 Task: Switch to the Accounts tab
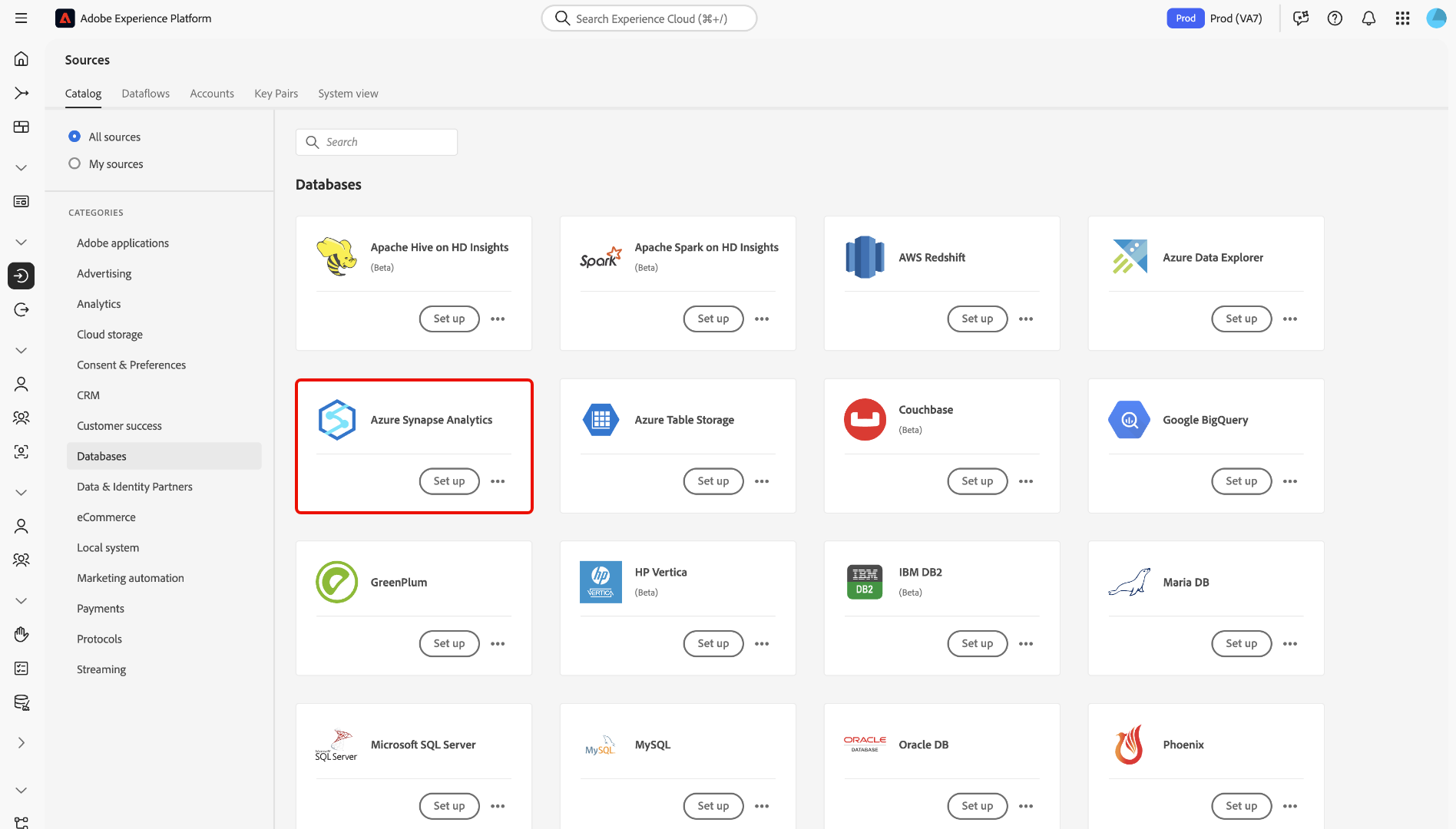(x=212, y=94)
